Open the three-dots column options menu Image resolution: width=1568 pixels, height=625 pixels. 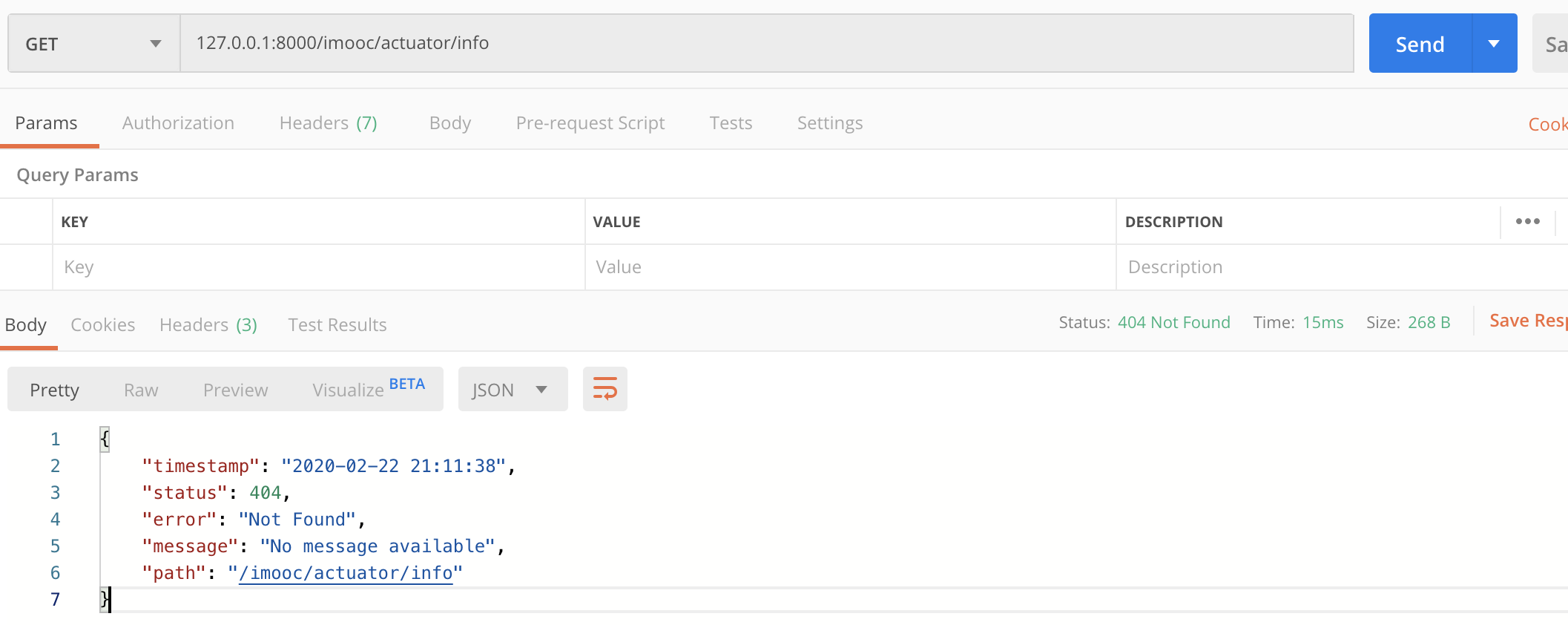pyautogui.click(x=1527, y=221)
